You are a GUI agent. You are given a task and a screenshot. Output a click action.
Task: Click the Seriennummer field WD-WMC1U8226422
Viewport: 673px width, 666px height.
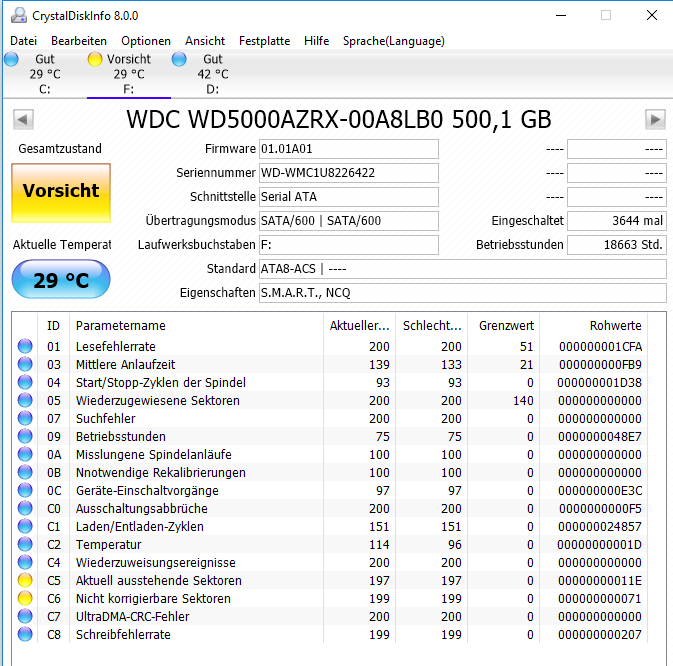tap(349, 173)
